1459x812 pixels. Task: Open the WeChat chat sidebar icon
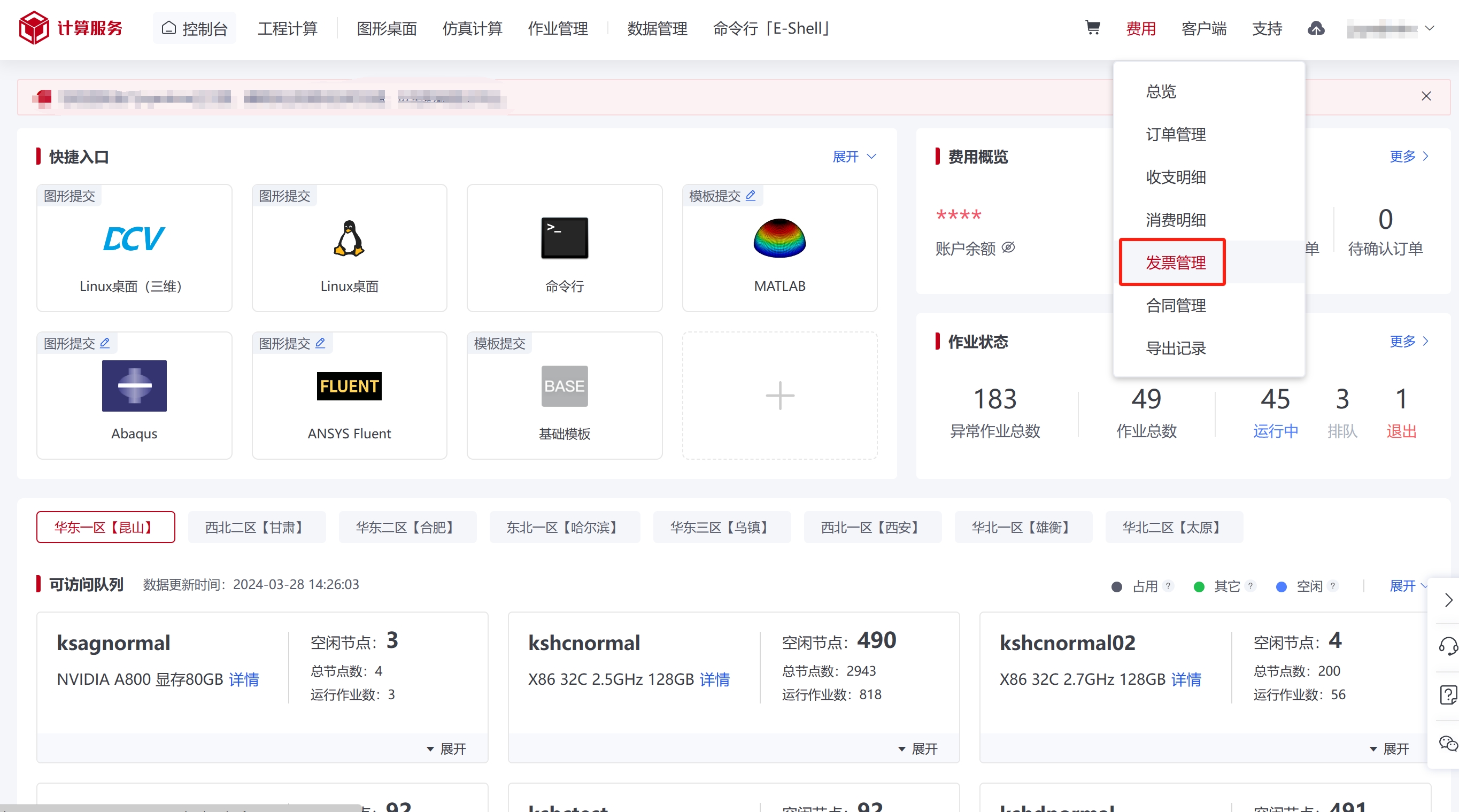click(x=1448, y=744)
